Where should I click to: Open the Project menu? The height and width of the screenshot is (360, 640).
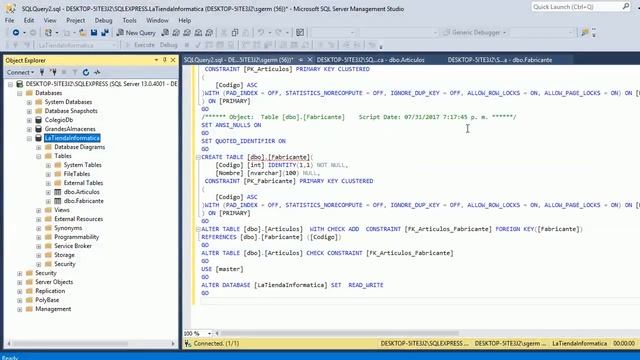[x=76, y=20]
